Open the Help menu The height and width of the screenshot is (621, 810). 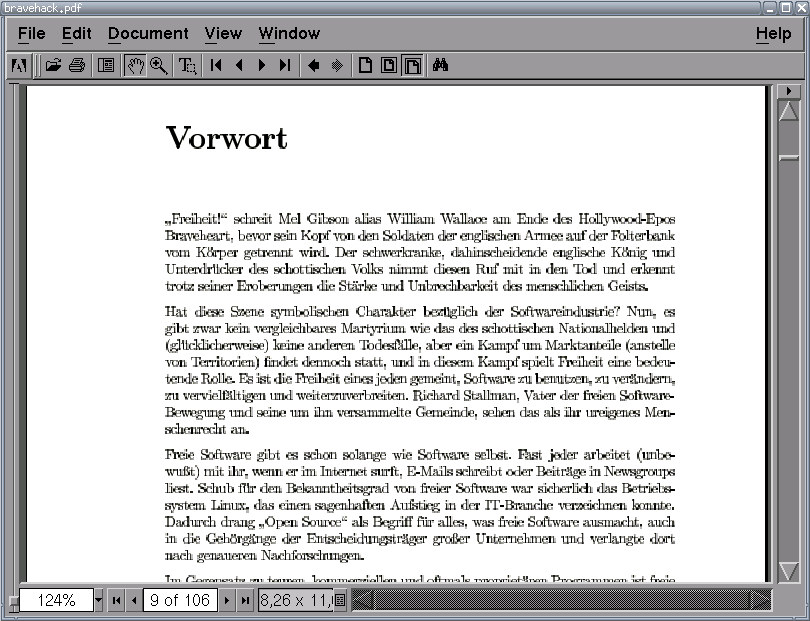coord(773,34)
